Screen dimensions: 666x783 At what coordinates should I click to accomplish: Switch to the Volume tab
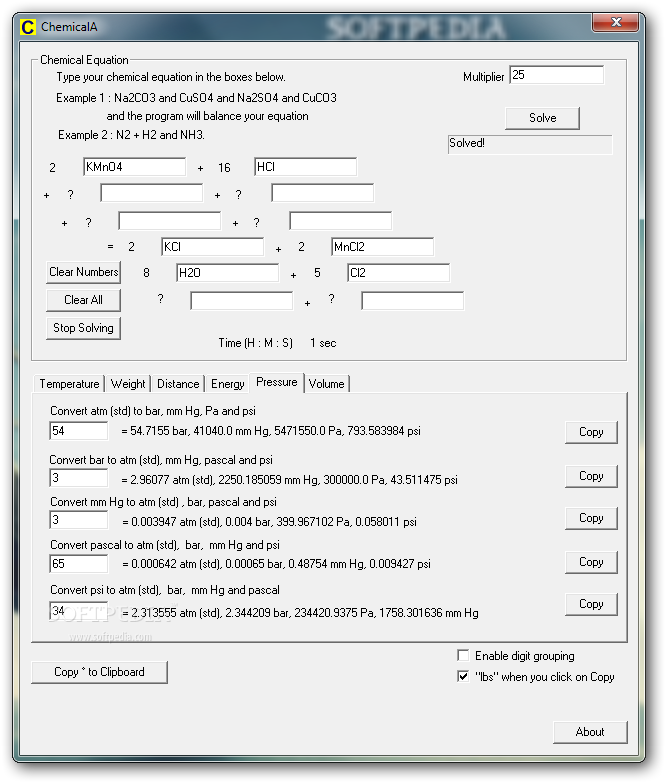(326, 384)
